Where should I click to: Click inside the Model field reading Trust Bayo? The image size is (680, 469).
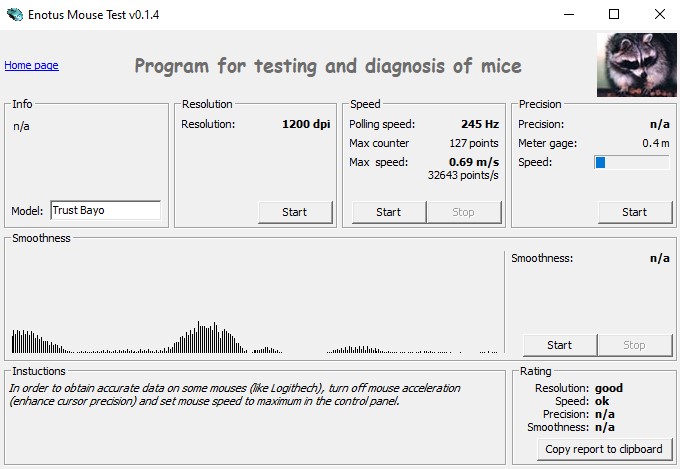pos(105,210)
